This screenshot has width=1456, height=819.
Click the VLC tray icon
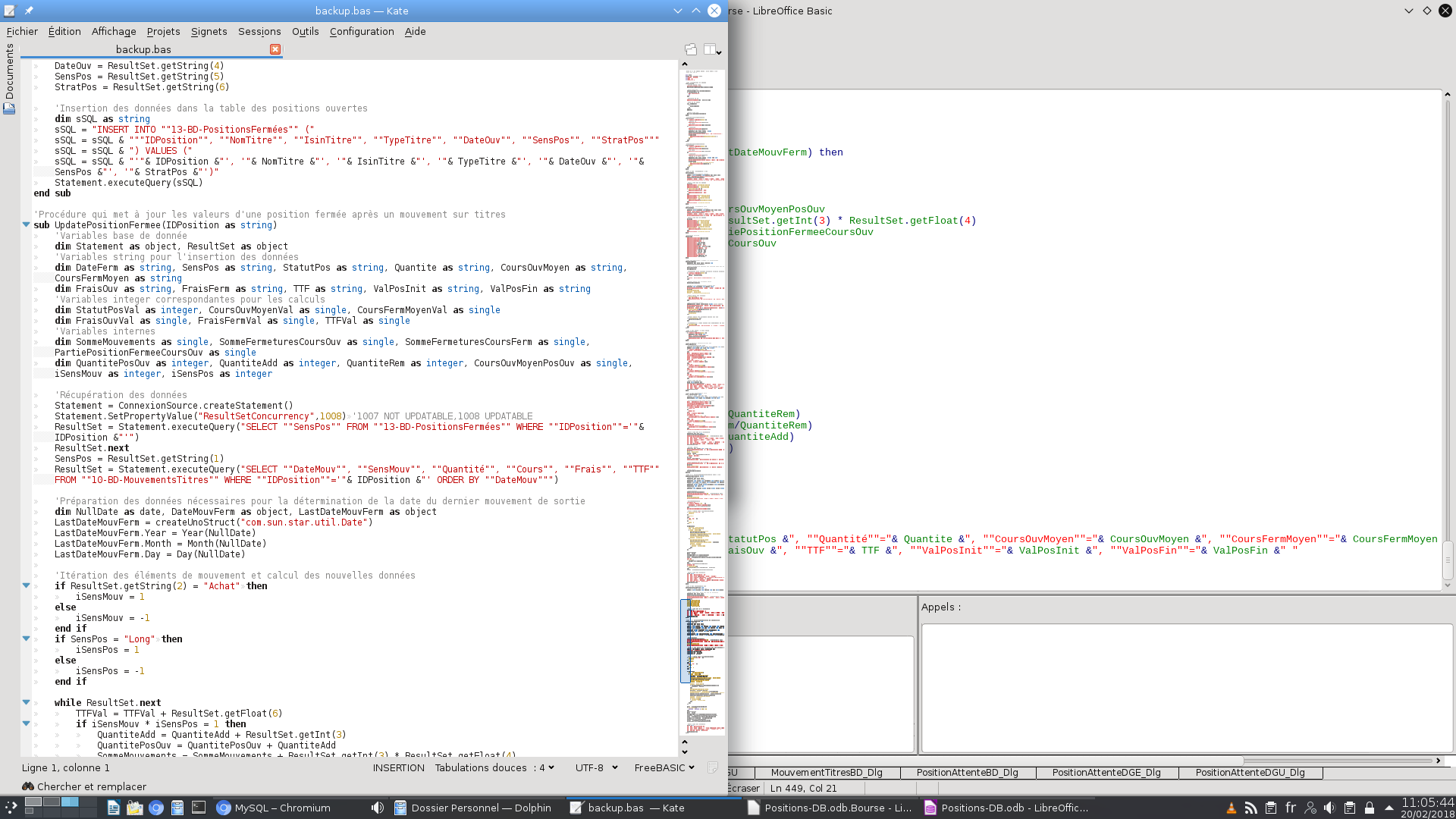(x=1231, y=808)
